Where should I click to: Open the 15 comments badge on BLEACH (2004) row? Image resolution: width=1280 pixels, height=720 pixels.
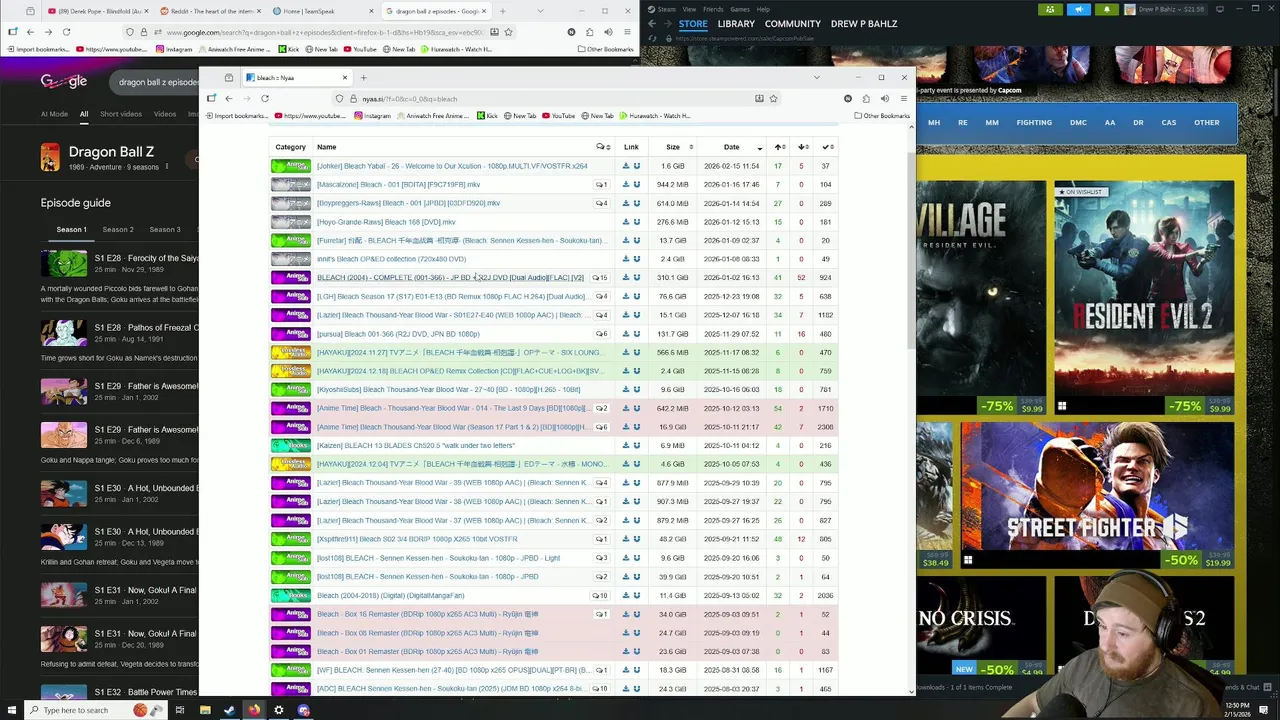tap(600, 278)
